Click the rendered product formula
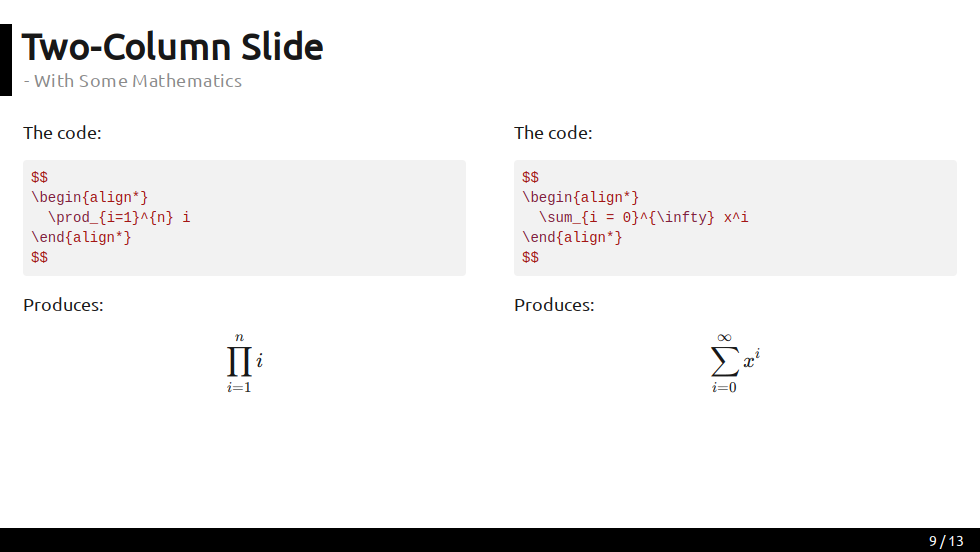 coord(244,363)
